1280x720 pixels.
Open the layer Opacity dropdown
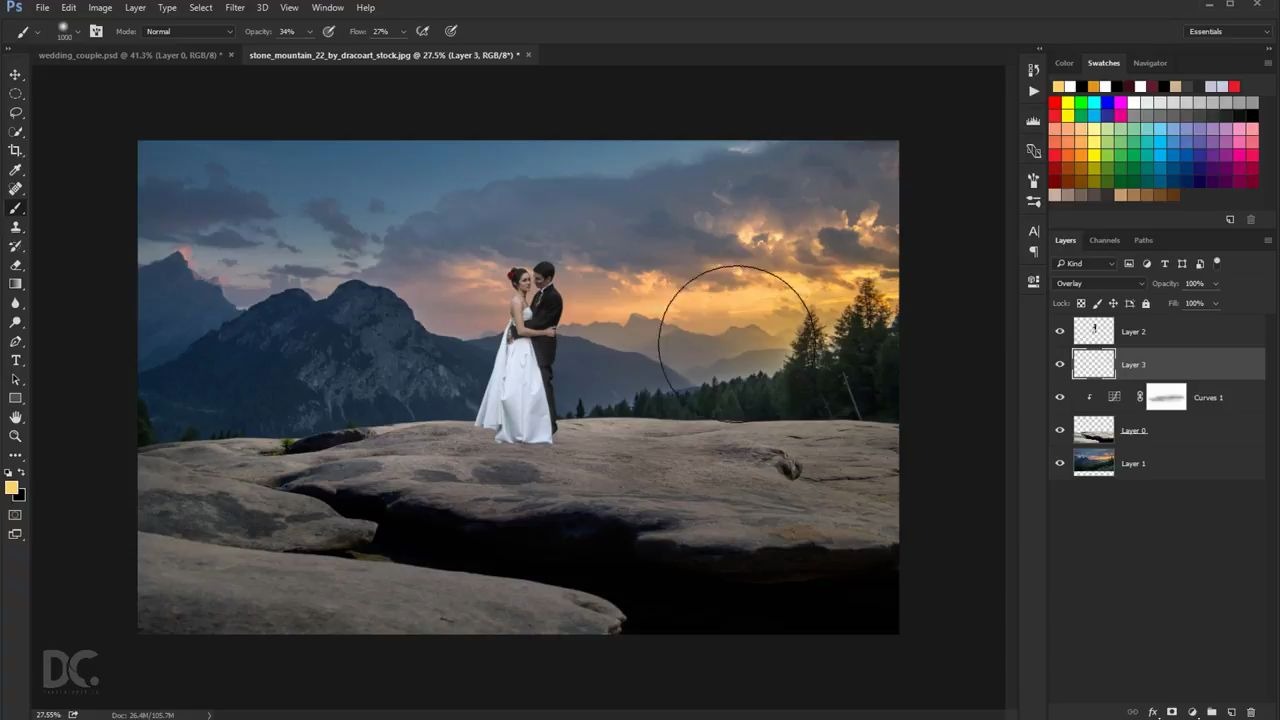tap(1215, 283)
